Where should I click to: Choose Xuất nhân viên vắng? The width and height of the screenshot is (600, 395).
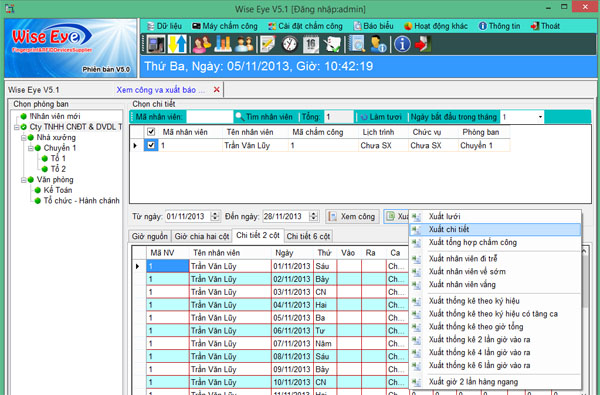pyautogui.click(x=495, y=284)
